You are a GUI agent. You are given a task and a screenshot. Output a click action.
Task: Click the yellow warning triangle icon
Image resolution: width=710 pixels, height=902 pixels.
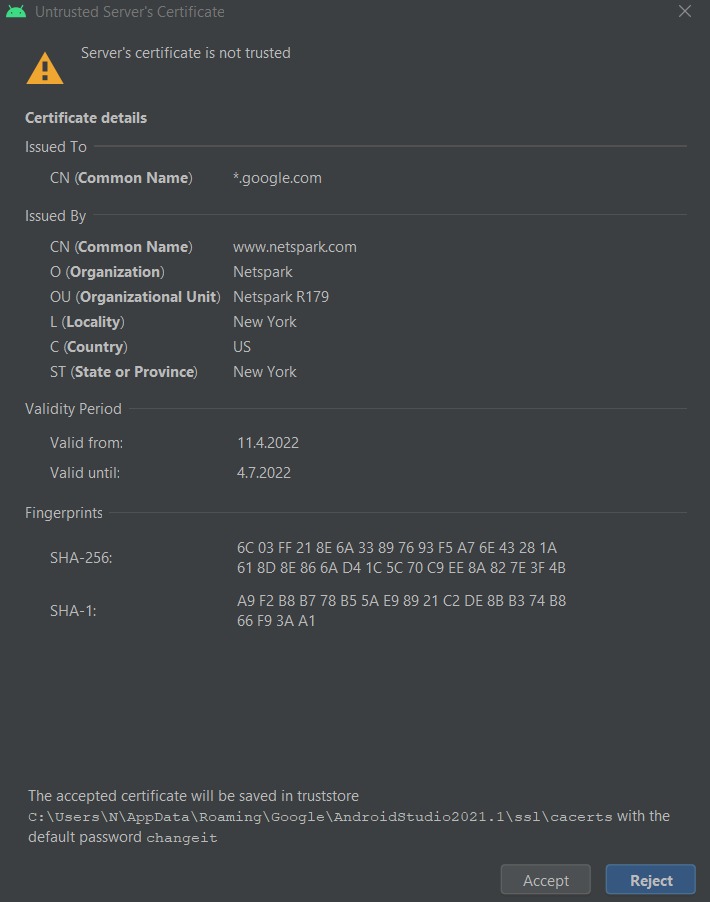[44, 68]
